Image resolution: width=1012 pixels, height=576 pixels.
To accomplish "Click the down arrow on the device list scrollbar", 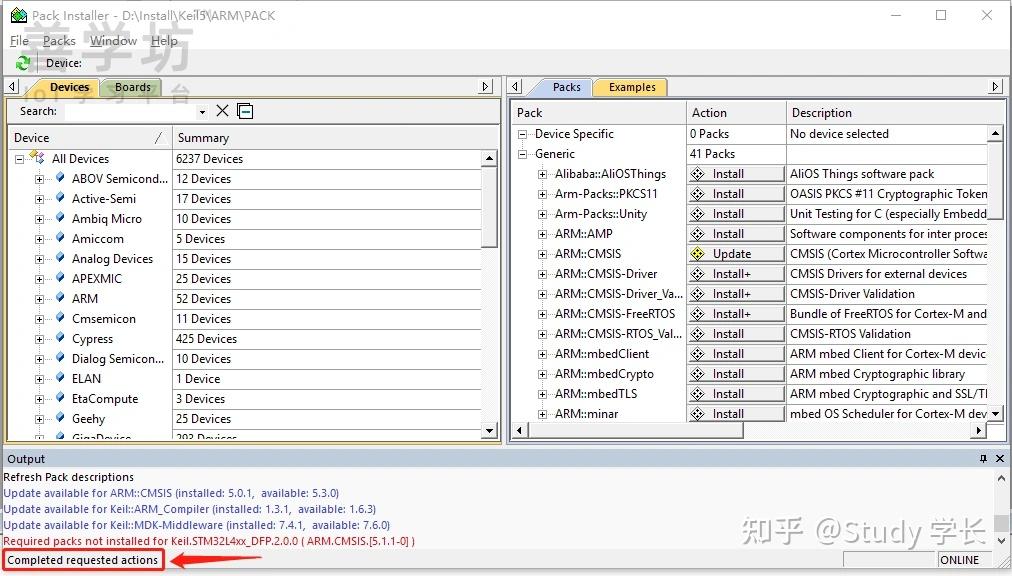I will [491, 430].
